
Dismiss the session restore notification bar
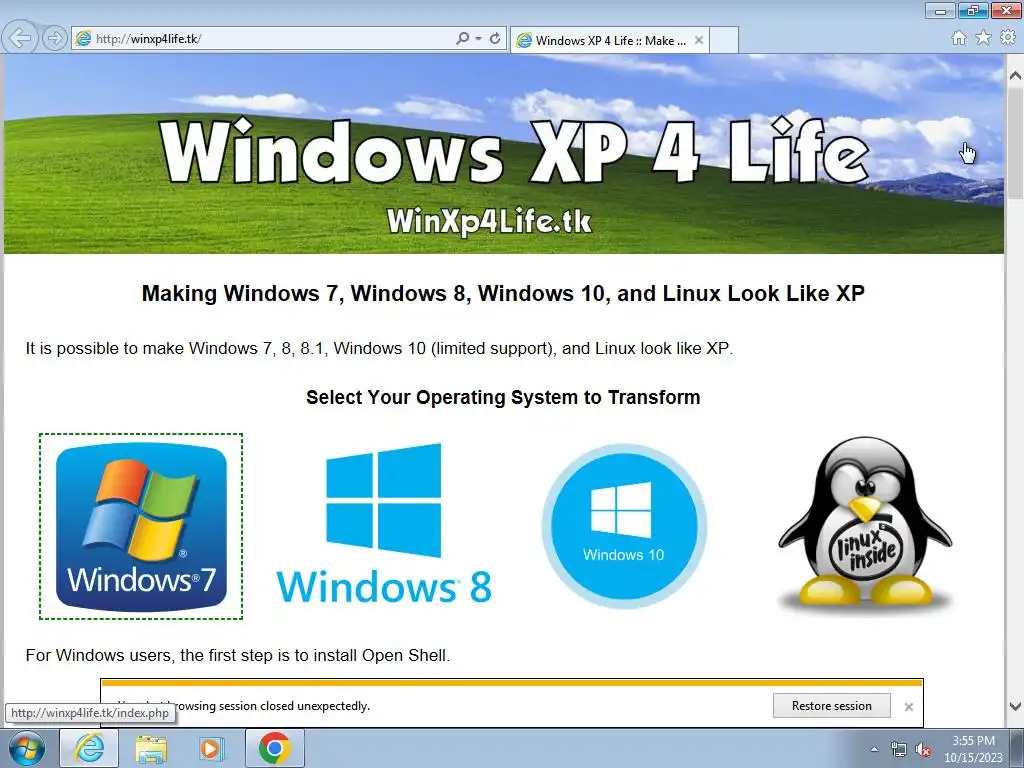pyautogui.click(x=908, y=707)
